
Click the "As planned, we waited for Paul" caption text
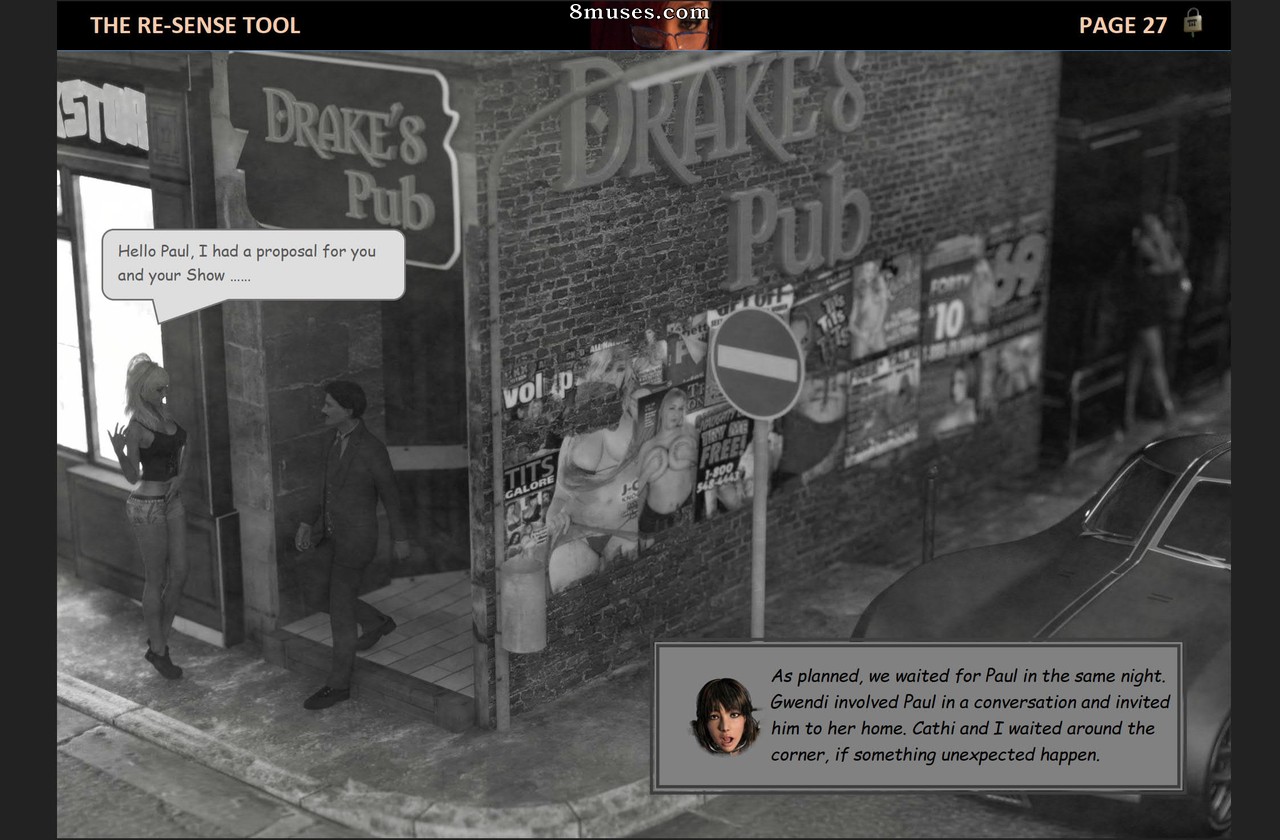970,715
